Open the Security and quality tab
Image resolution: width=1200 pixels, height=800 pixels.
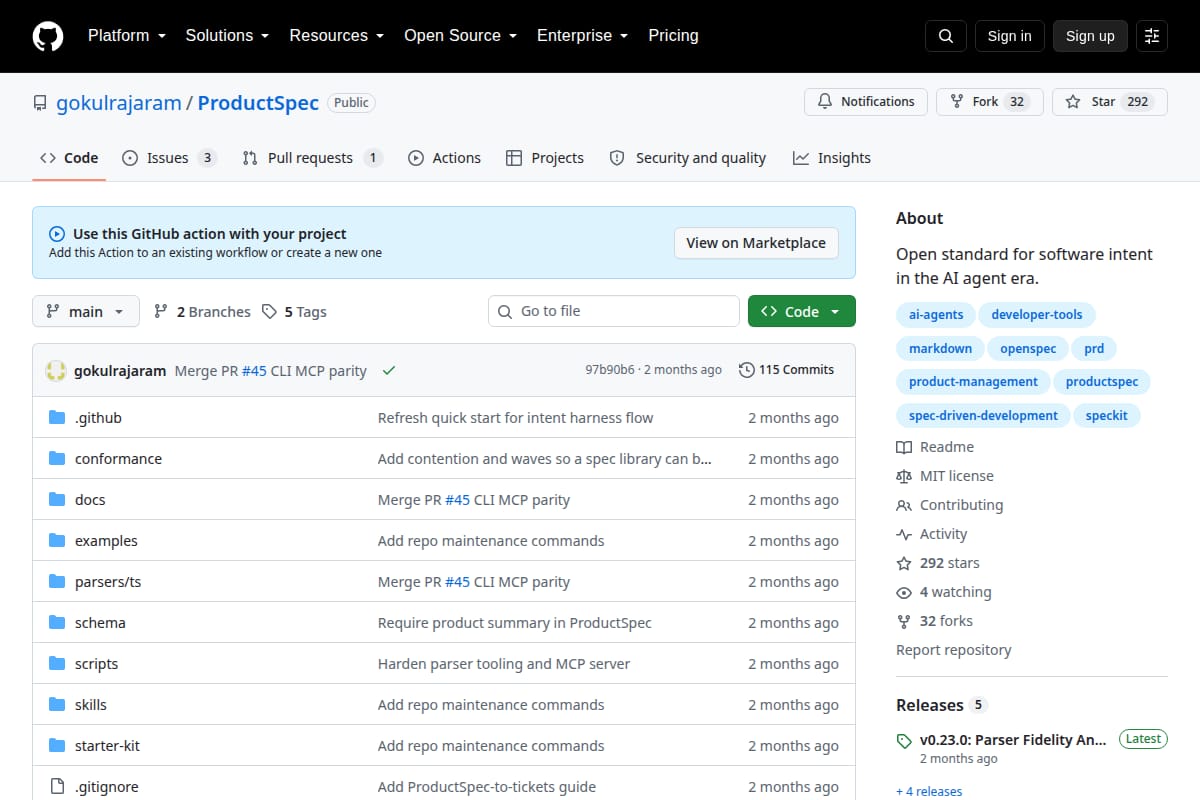tap(688, 158)
